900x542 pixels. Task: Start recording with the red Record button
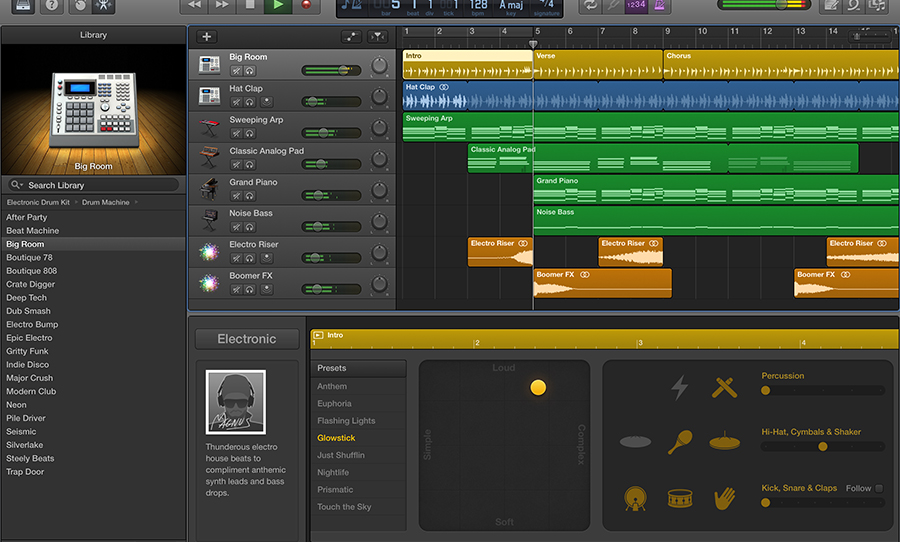[306, 5]
